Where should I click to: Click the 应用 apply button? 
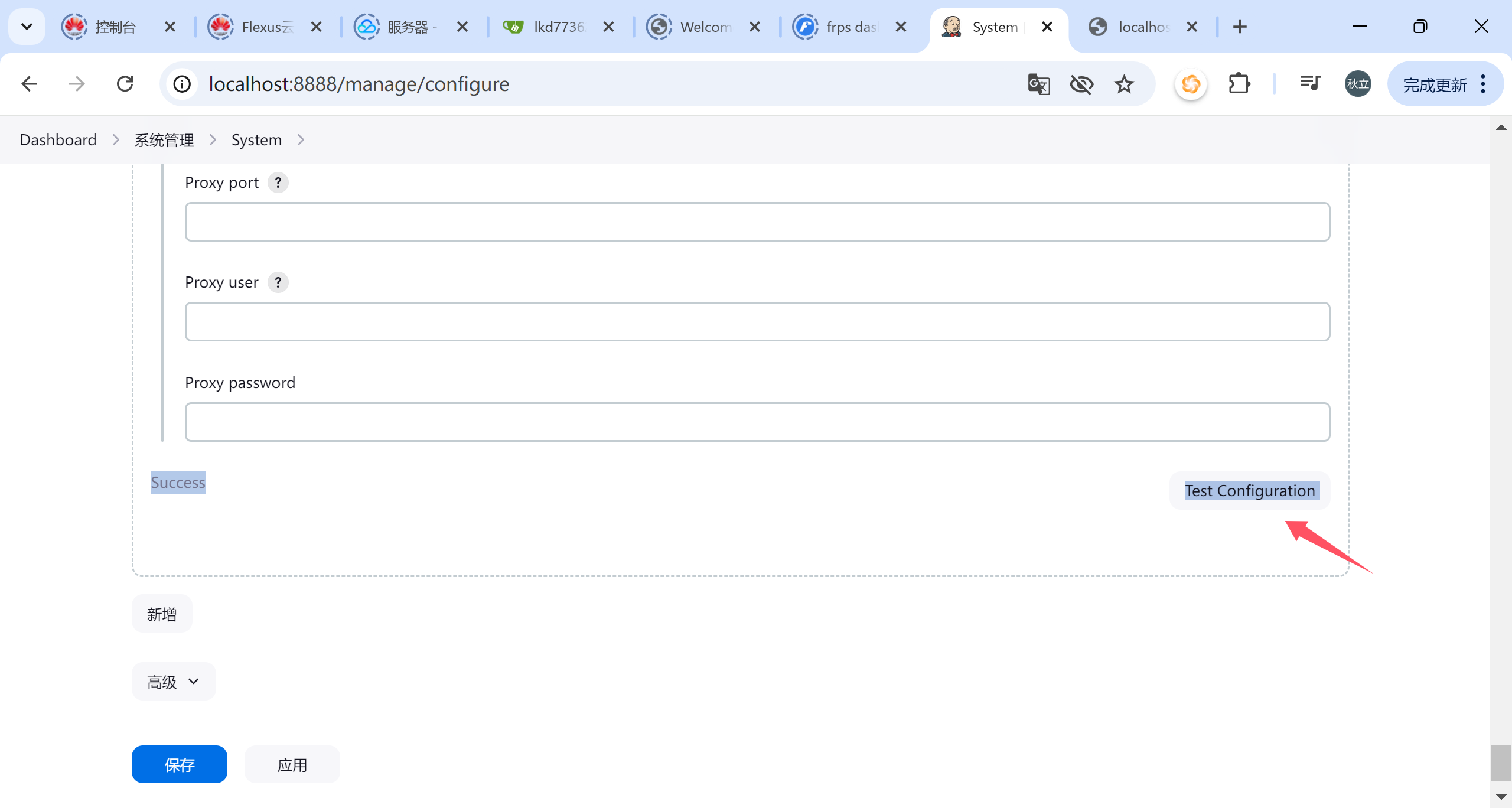[x=292, y=764]
